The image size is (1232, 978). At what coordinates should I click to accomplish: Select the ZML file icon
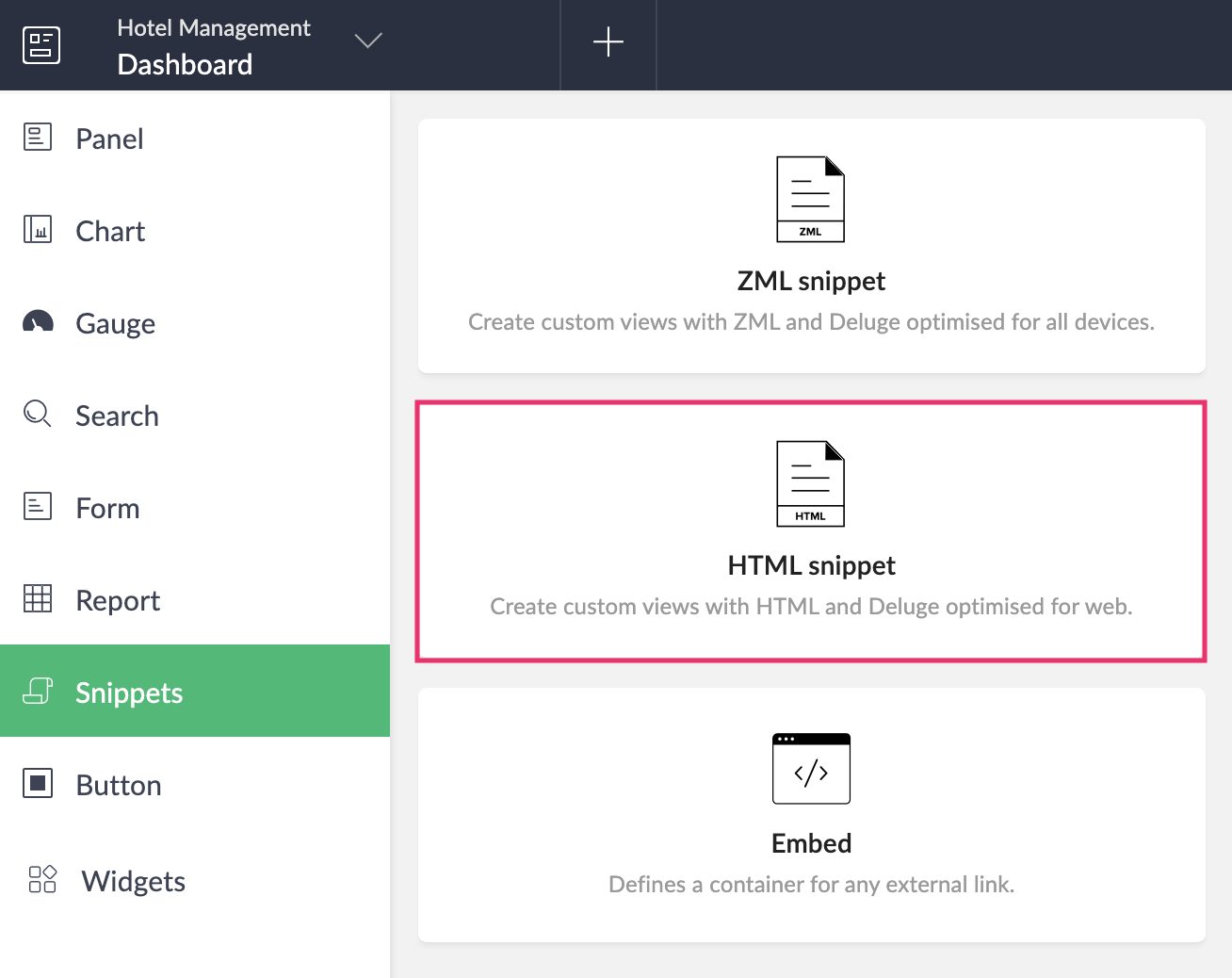pos(811,200)
